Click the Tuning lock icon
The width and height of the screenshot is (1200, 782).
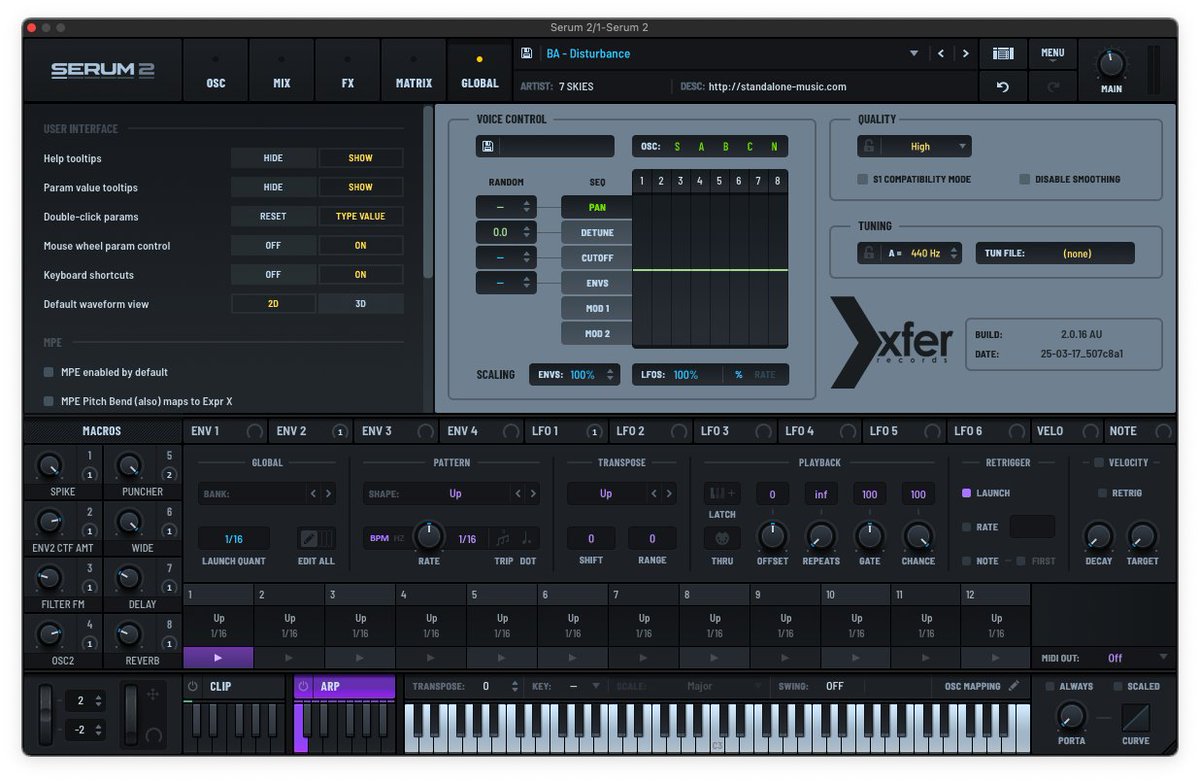click(869, 253)
